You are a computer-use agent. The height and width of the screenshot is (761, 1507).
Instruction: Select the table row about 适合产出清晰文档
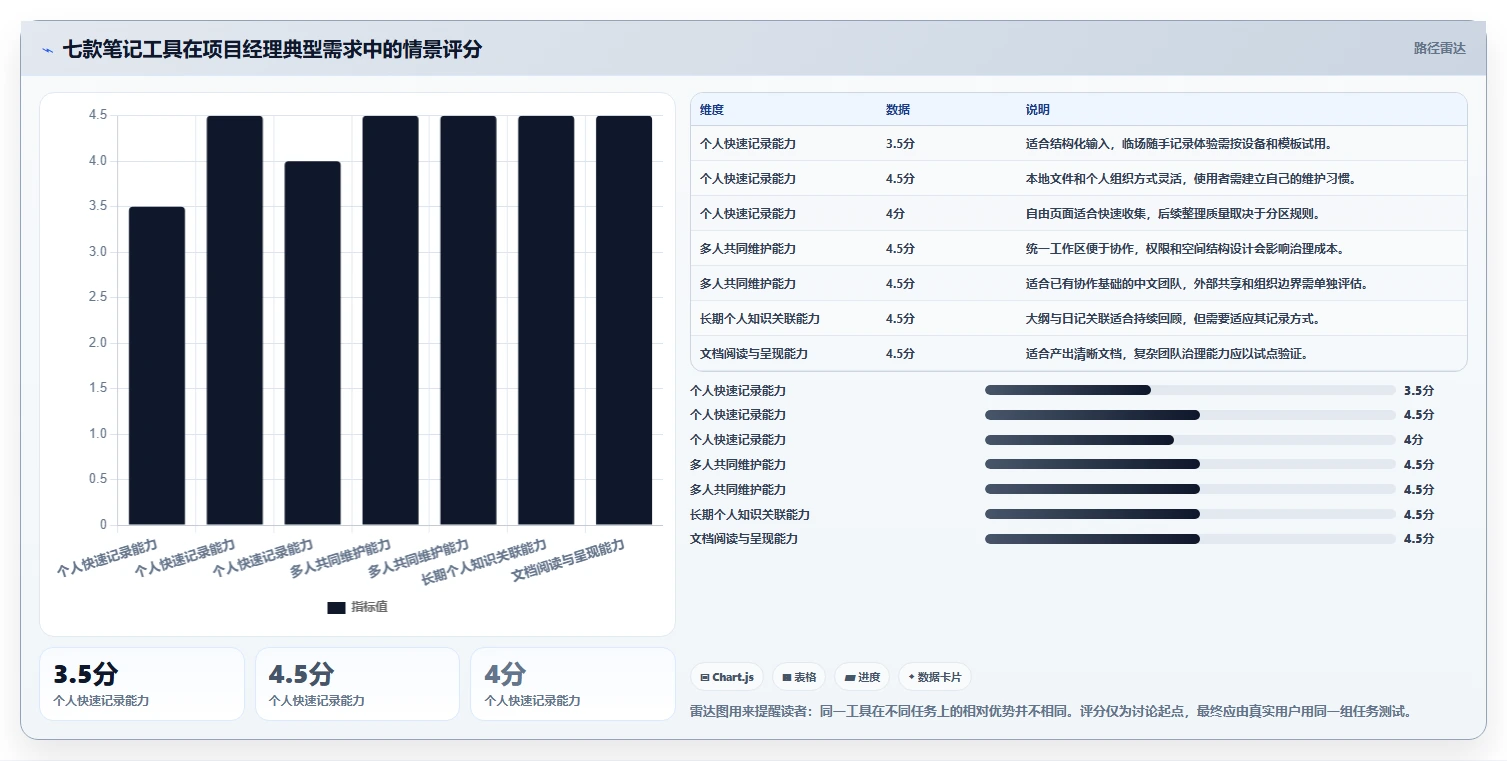click(1079, 354)
